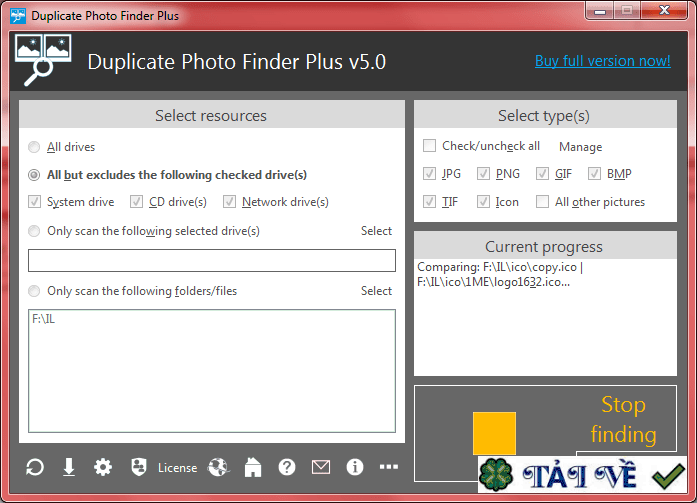Click Manage next to Check/uncheck all
Screen dimensions: 697x503
click(x=581, y=147)
